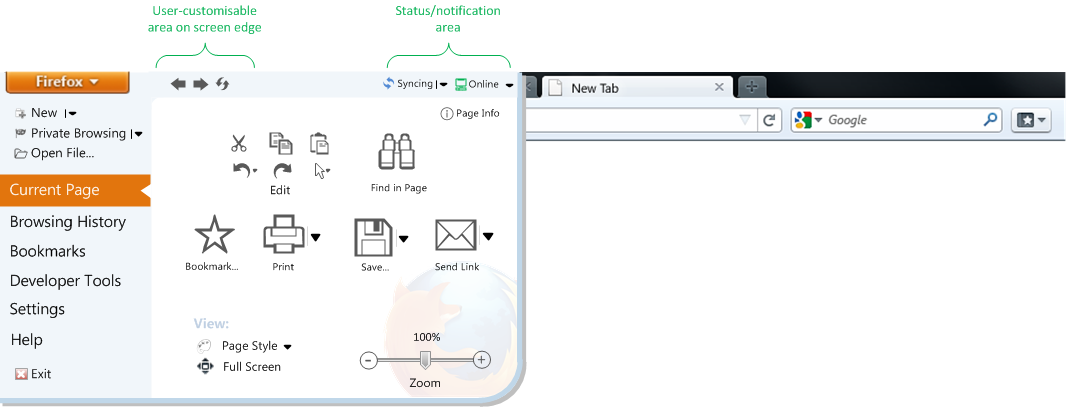Expand the New submenu arrow
This screenshot has width=1067, height=411.
pyautogui.click(x=72, y=114)
